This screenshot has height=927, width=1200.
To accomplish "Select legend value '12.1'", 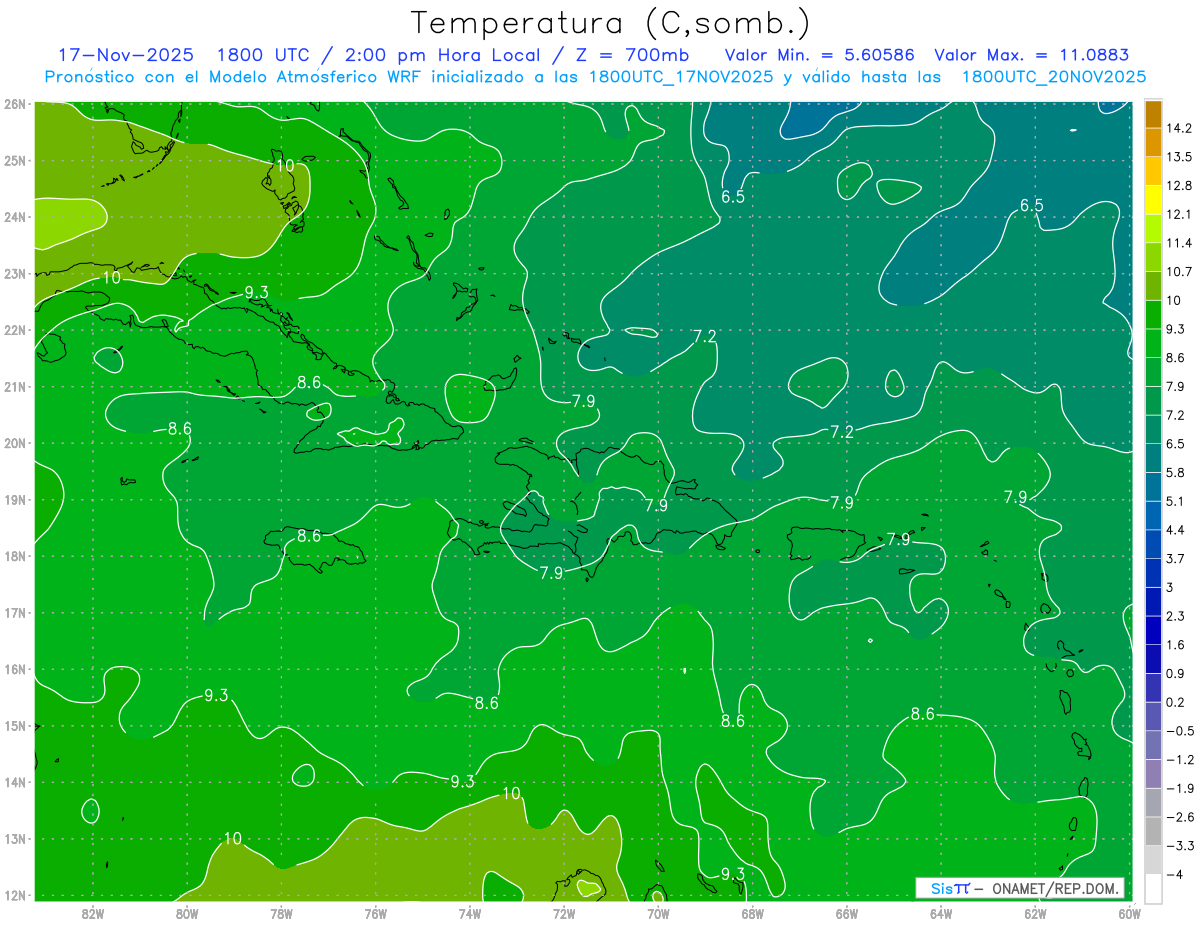I will [1178, 214].
